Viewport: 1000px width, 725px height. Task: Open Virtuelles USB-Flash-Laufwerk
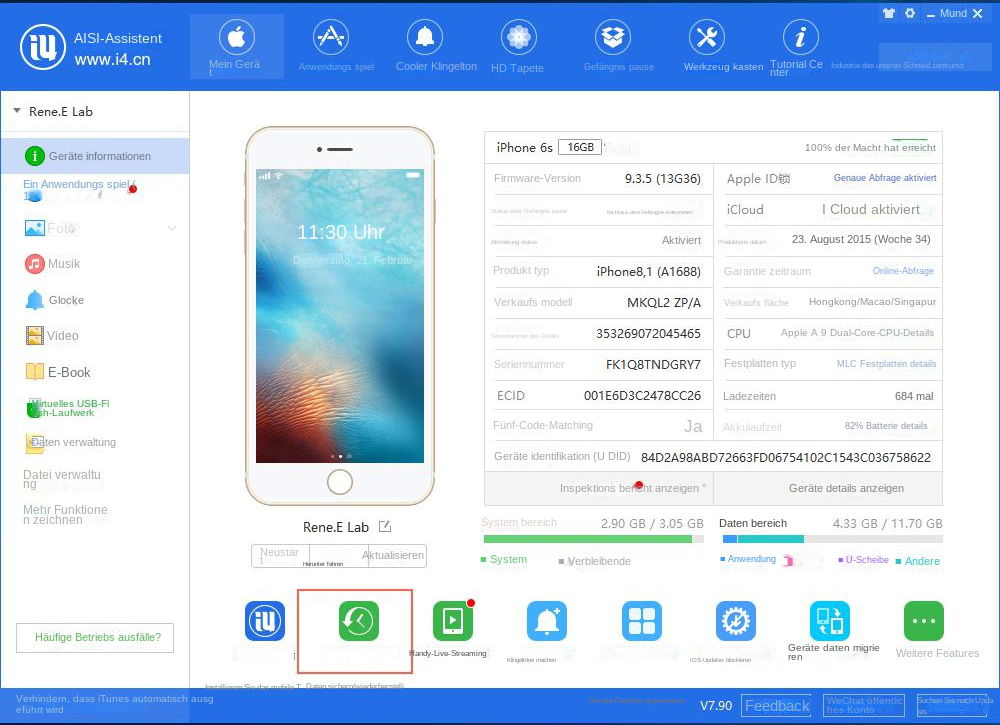[68, 408]
